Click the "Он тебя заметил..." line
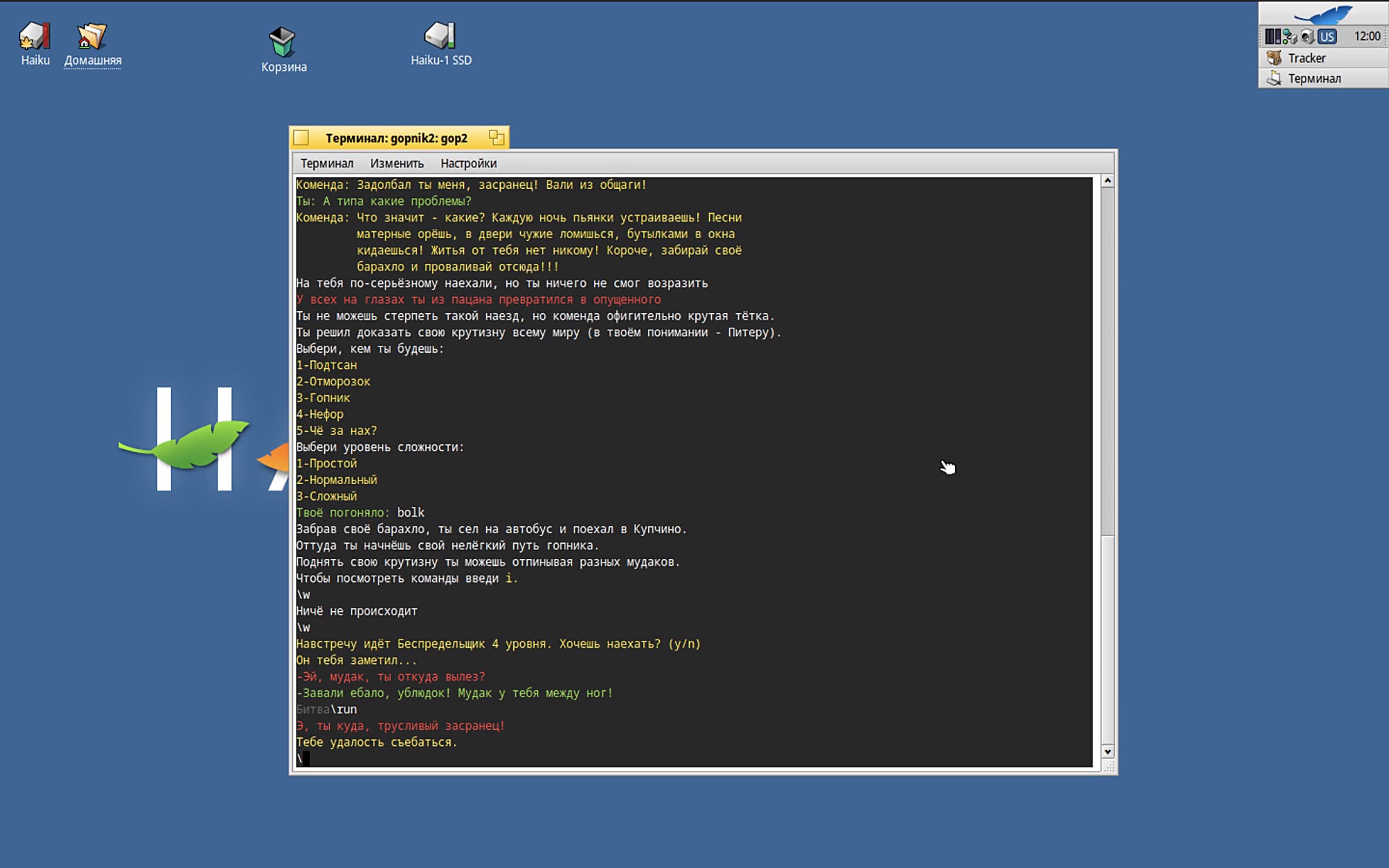Screen dimensions: 1389x868 [x=357, y=660]
